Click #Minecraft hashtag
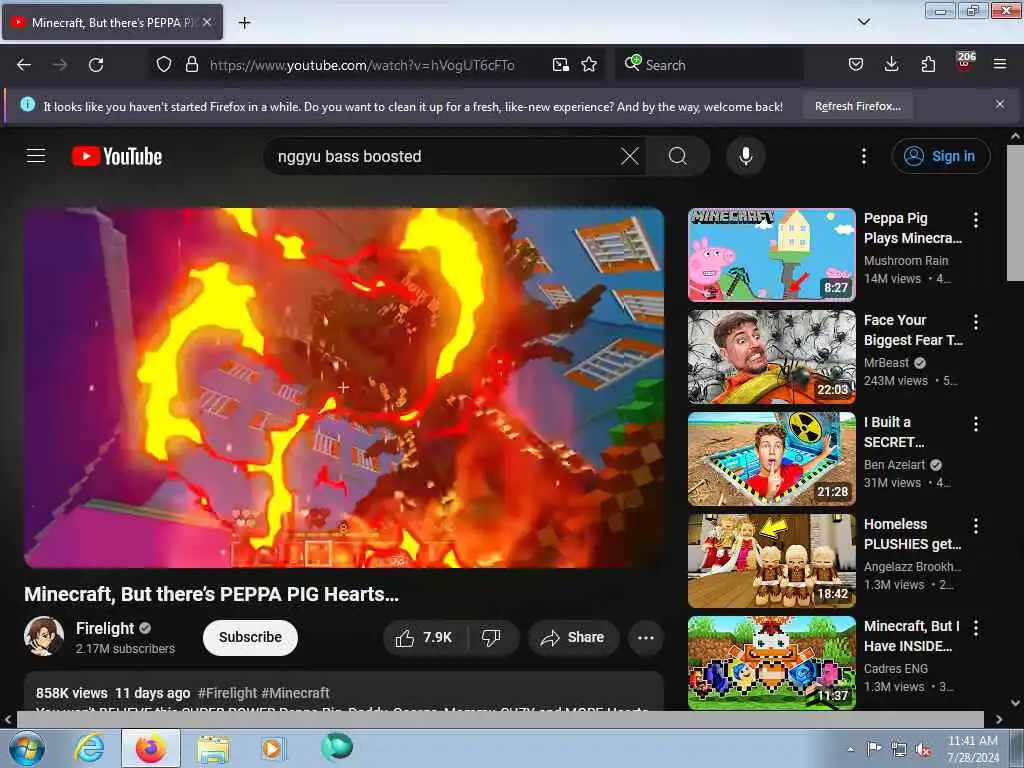The height and width of the screenshot is (768, 1024). point(295,693)
